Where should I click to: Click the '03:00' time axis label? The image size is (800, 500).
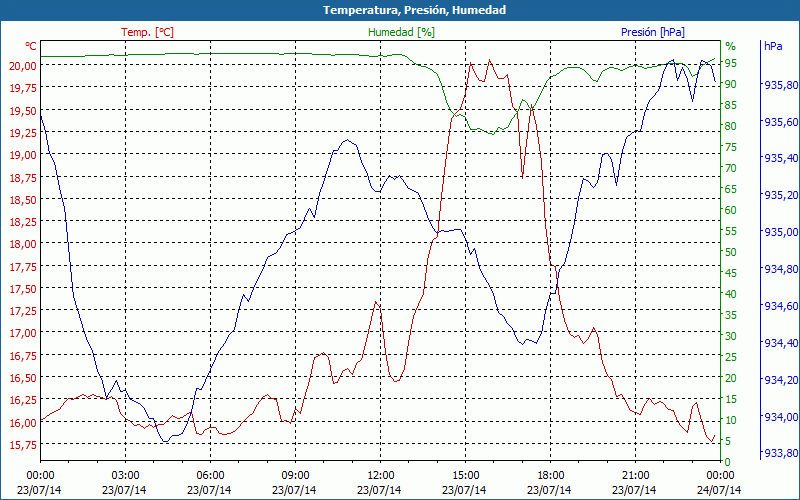pos(126,476)
